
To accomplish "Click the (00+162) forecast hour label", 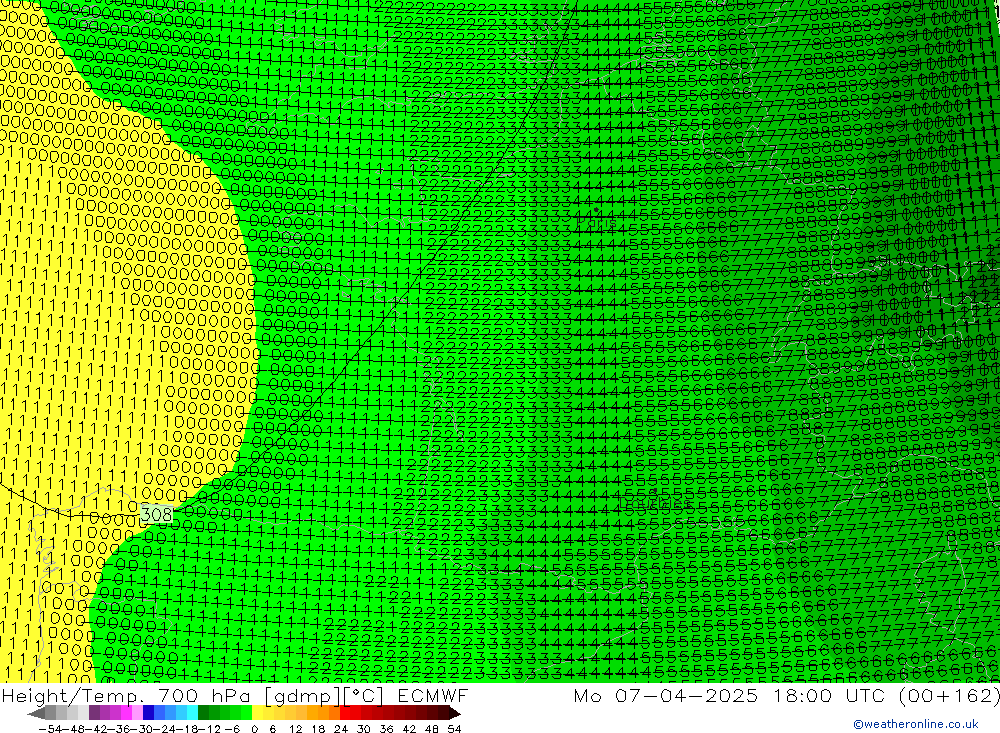I will pyautogui.click(x=949, y=696).
